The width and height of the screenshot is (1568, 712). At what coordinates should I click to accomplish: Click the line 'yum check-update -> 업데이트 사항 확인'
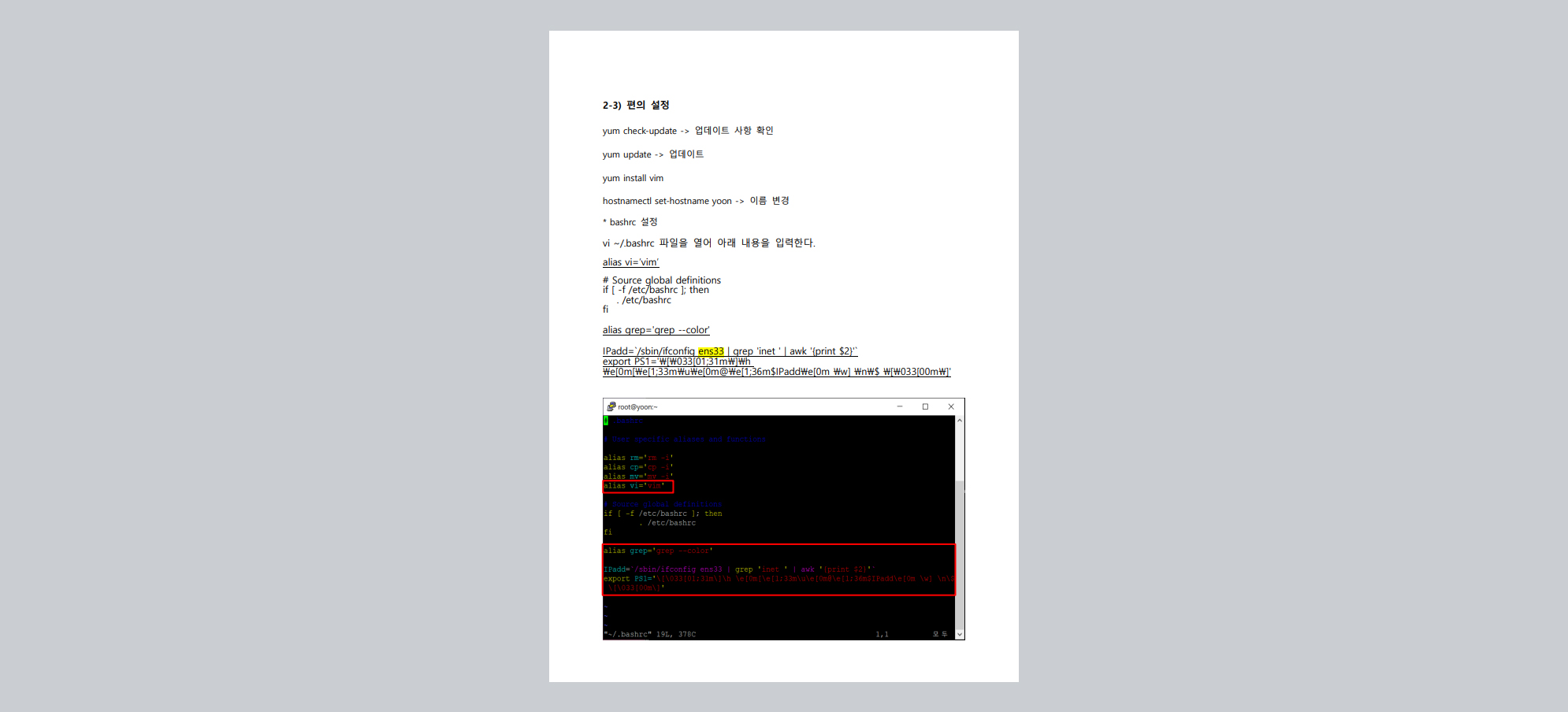(x=688, y=131)
